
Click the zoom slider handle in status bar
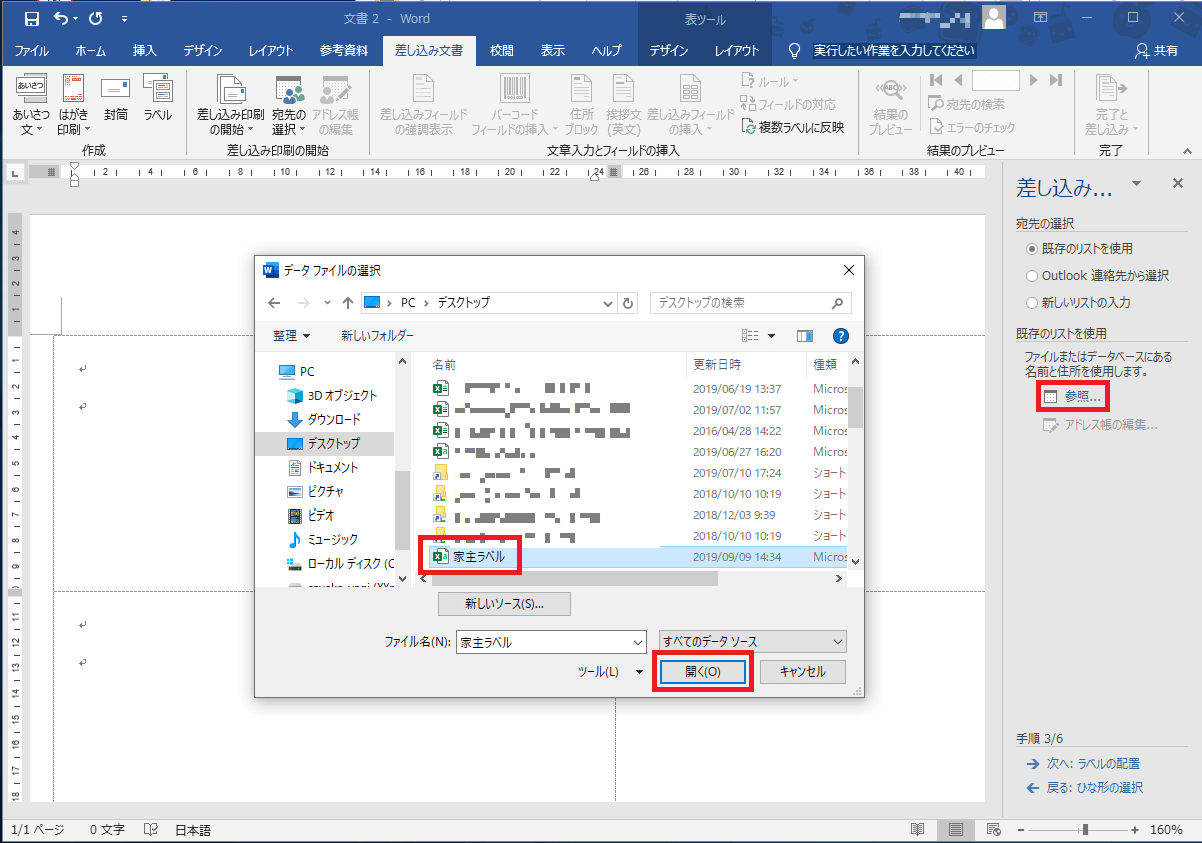(x=1085, y=830)
